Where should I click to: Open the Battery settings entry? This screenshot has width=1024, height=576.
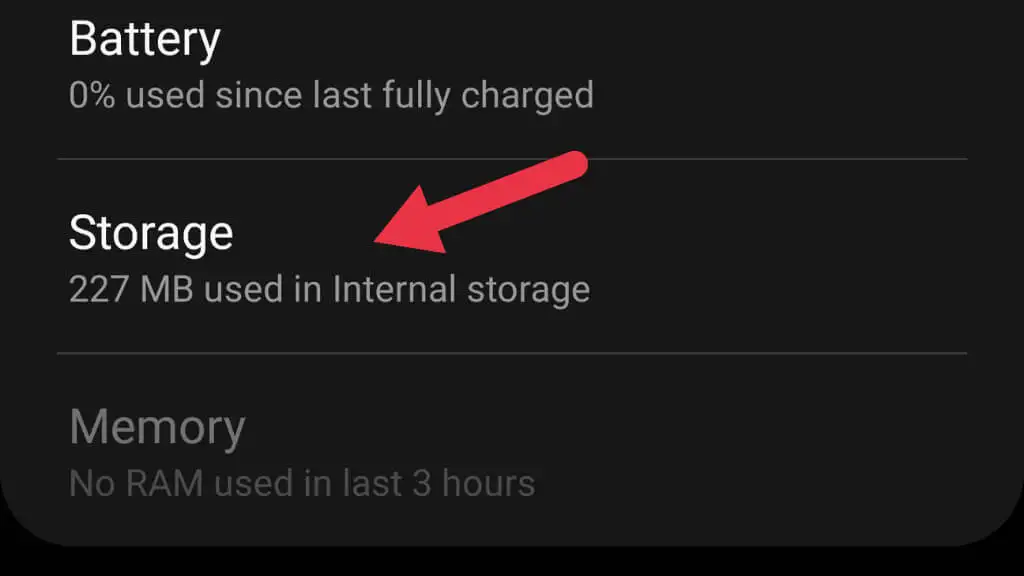pos(512,72)
